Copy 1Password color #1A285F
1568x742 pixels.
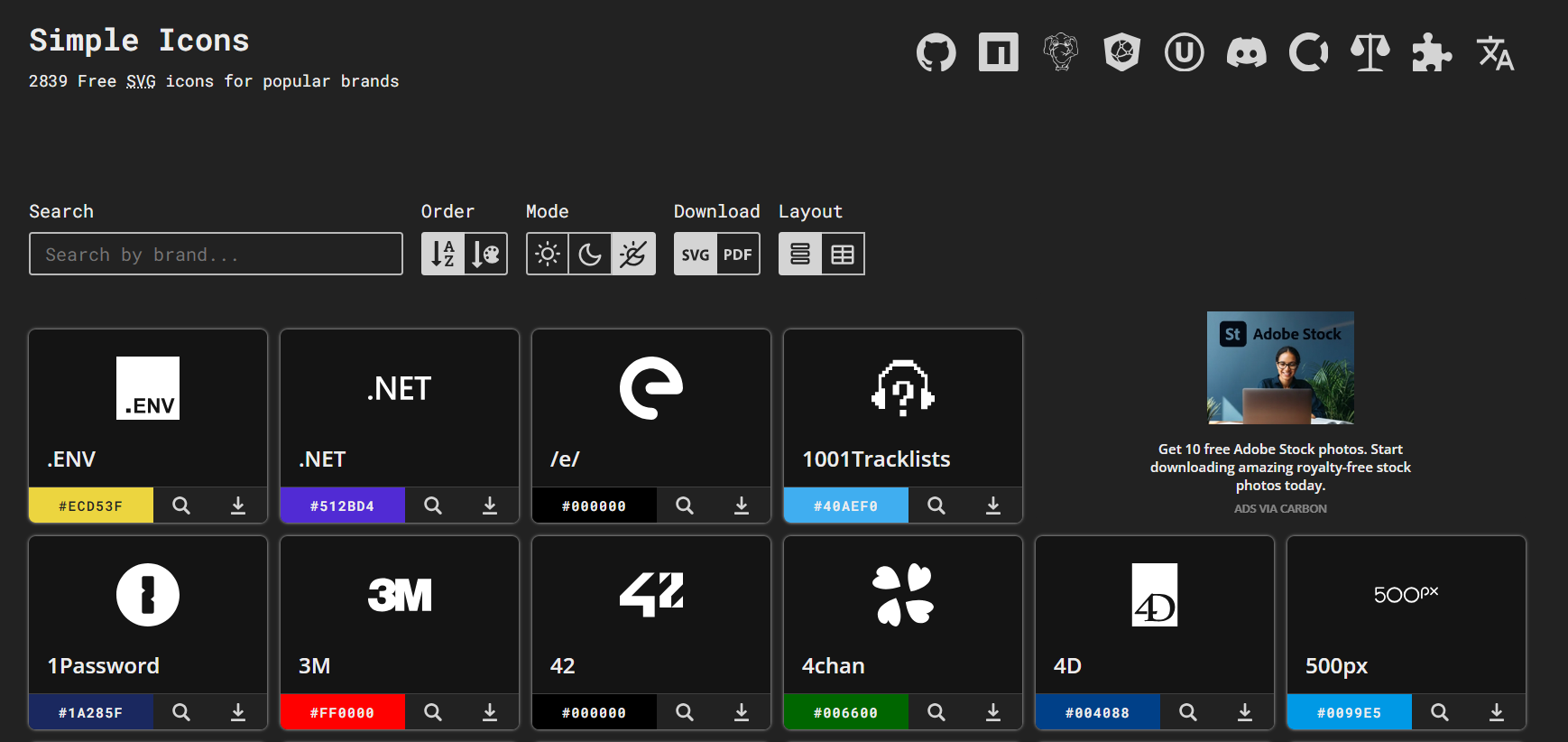[91, 712]
